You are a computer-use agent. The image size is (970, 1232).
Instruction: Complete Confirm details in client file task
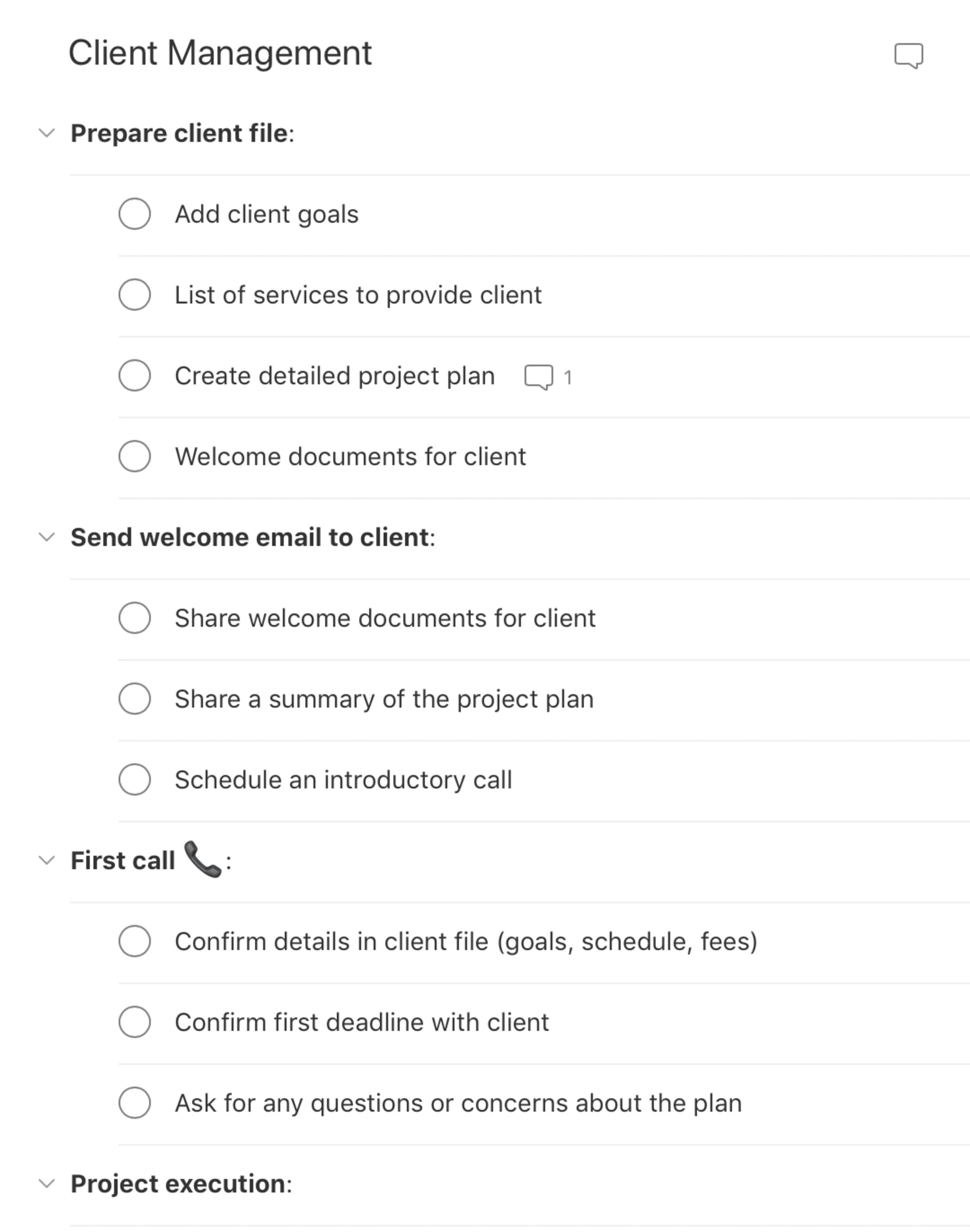(x=134, y=942)
